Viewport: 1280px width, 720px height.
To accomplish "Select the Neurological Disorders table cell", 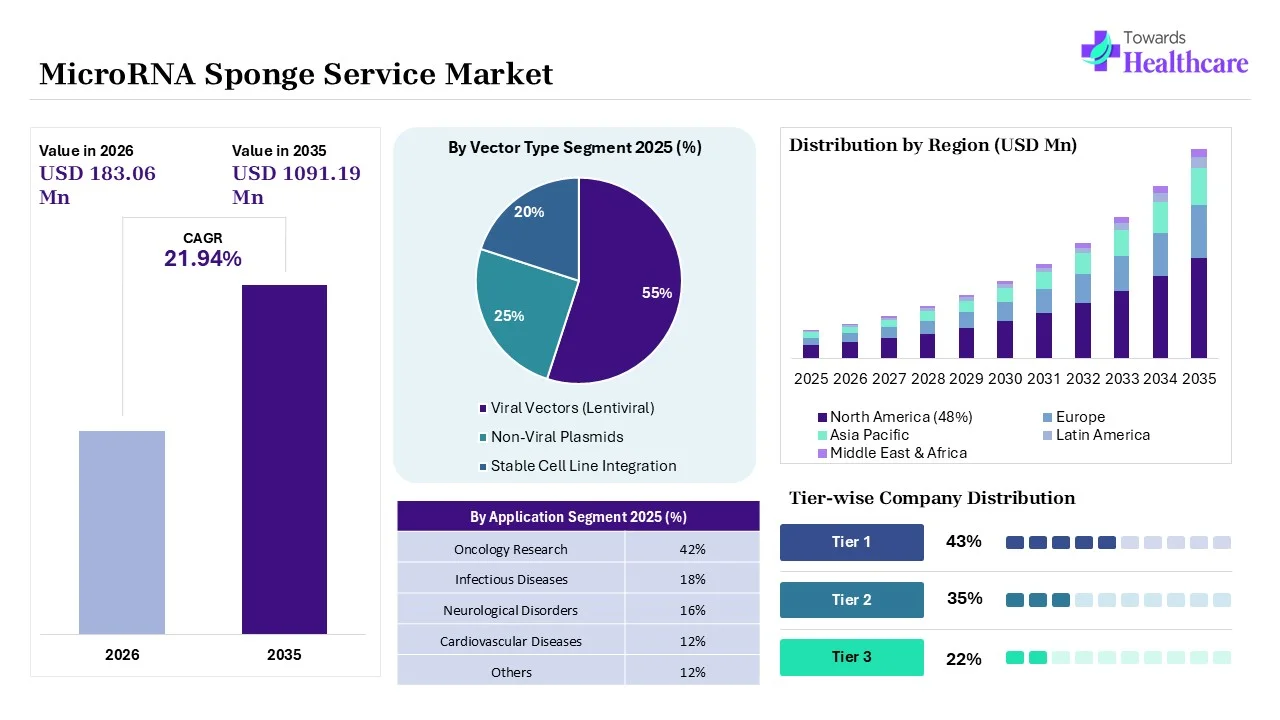I will coord(511,610).
